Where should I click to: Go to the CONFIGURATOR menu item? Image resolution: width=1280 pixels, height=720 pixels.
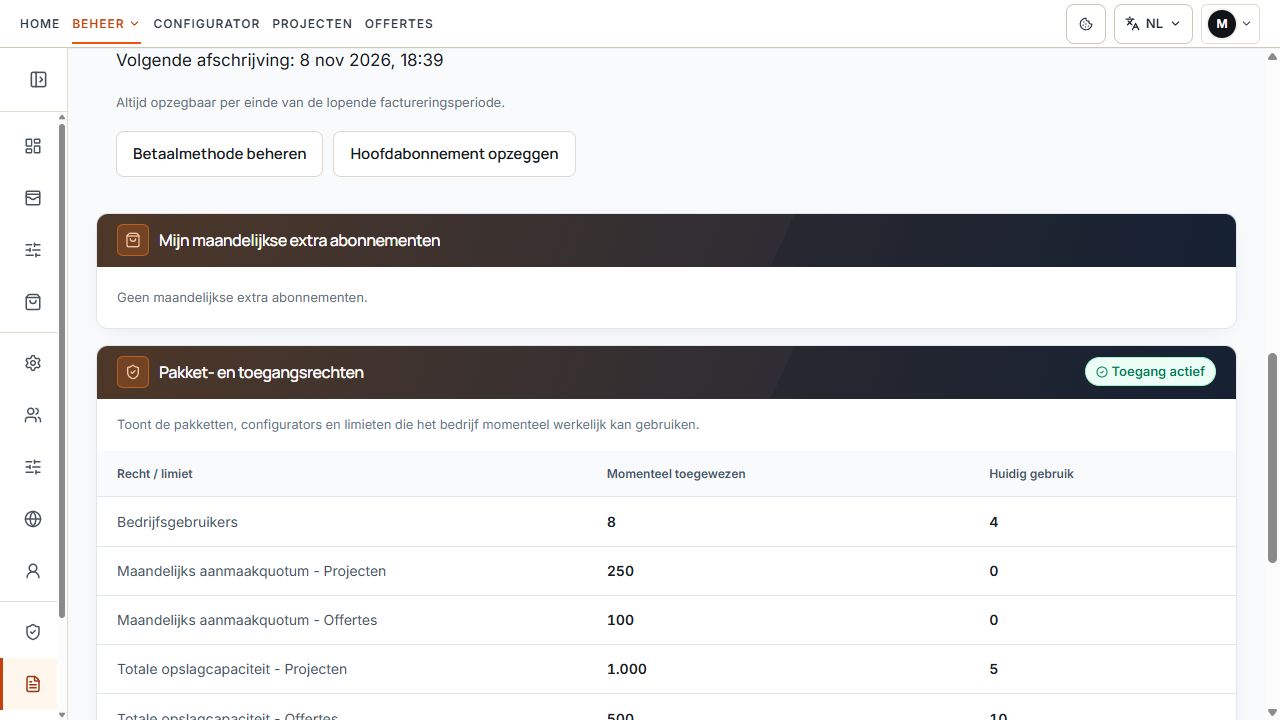207,24
